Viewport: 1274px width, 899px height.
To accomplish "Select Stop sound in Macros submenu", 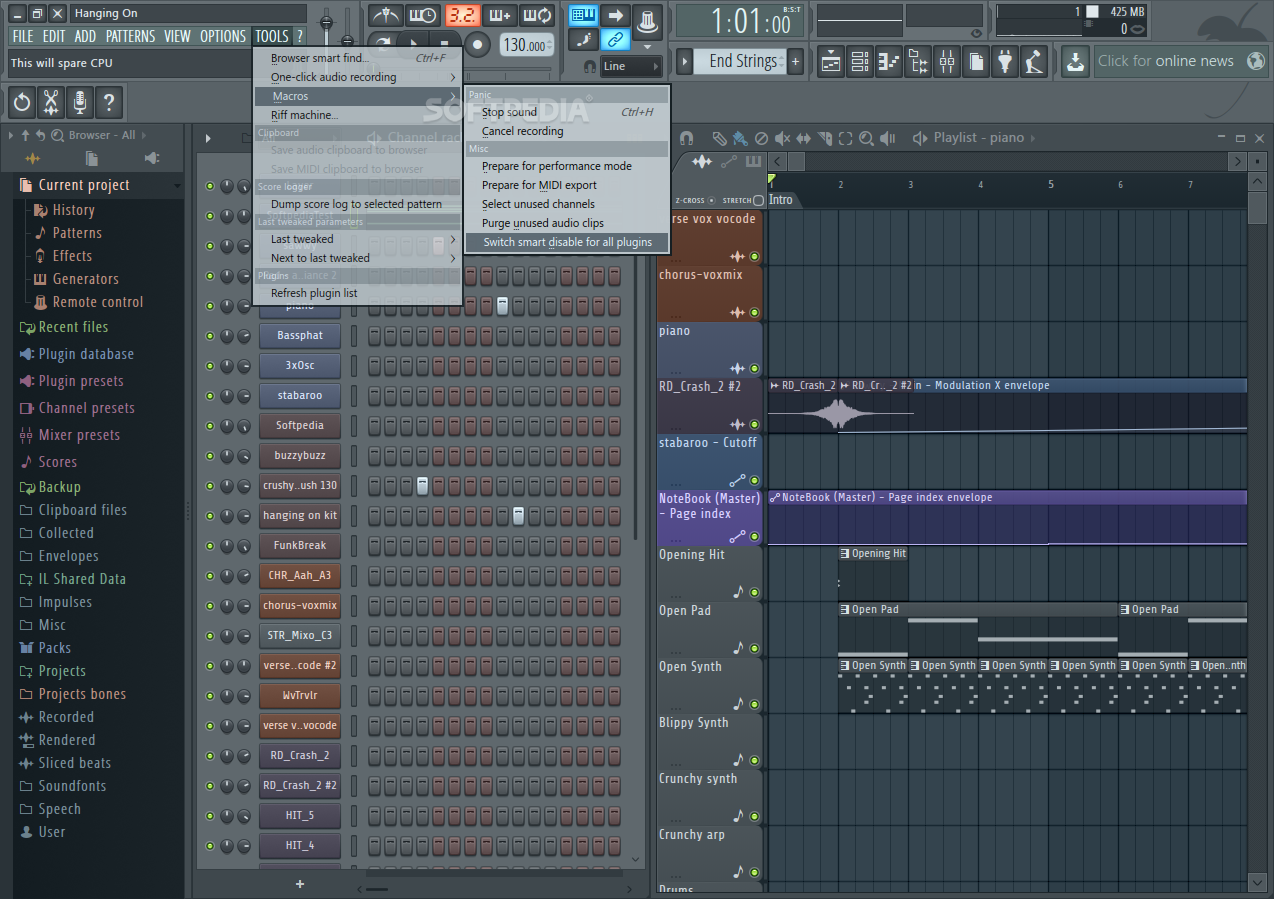I will [567, 112].
